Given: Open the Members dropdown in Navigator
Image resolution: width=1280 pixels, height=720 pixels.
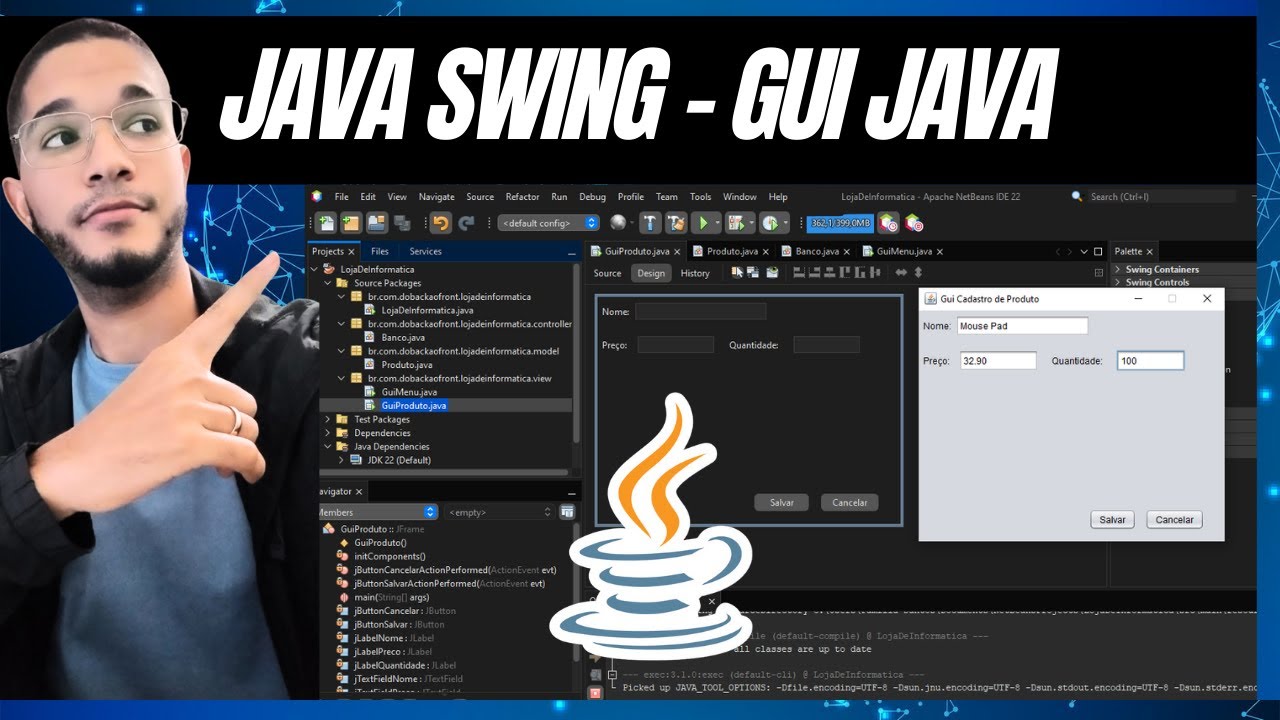Looking at the screenshot, I should pyautogui.click(x=376, y=512).
